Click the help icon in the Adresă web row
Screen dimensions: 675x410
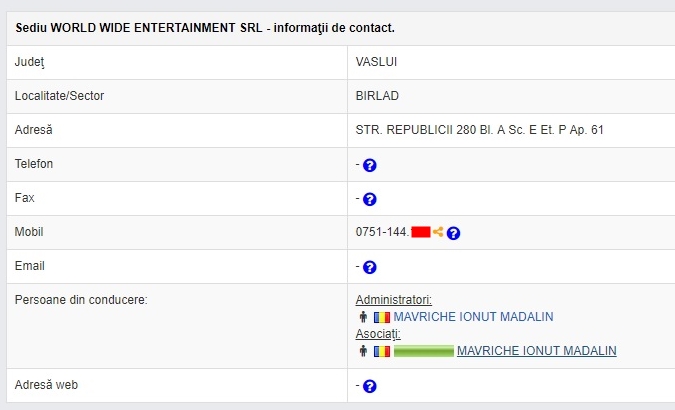point(370,386)
